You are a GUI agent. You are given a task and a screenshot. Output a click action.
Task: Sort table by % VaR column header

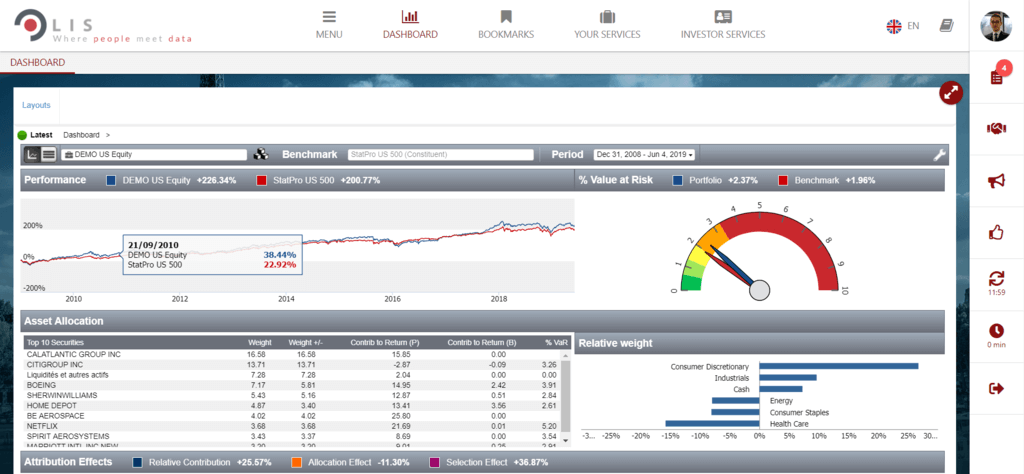click(x=556, y=343)
